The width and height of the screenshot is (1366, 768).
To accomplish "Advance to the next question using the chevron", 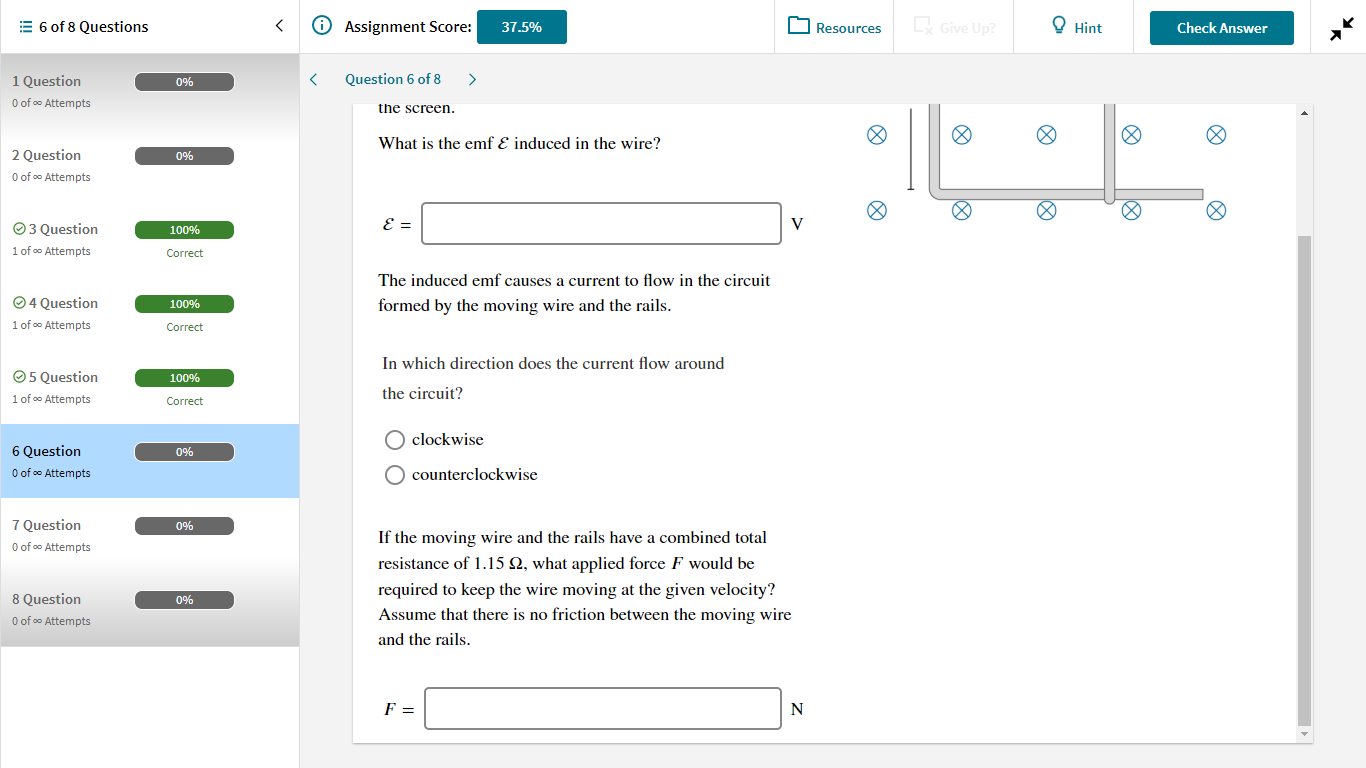I will click(x=471, y=78).
